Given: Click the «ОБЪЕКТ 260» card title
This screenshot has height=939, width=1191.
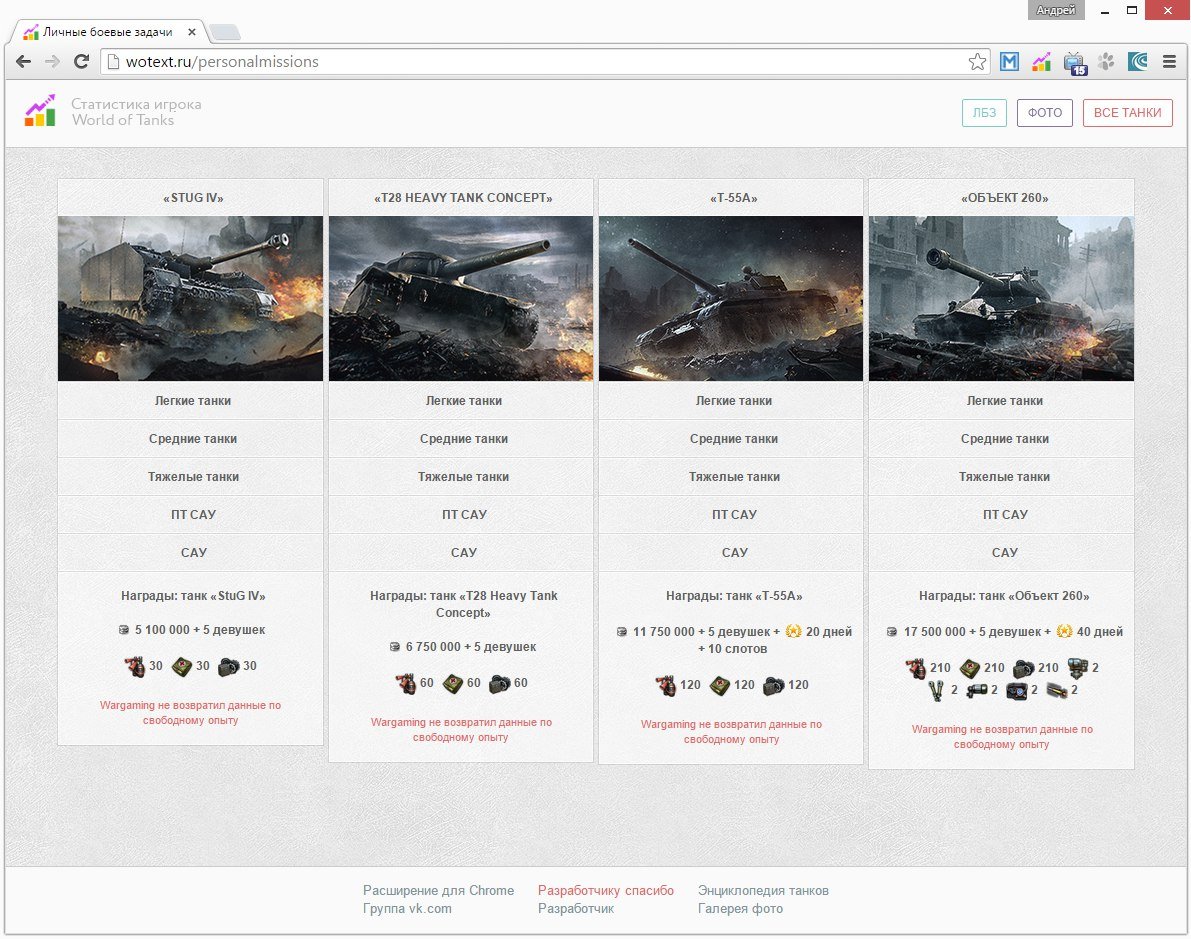Looking at the screenshot, I should pyautogui.click(x=1004, y=198).
